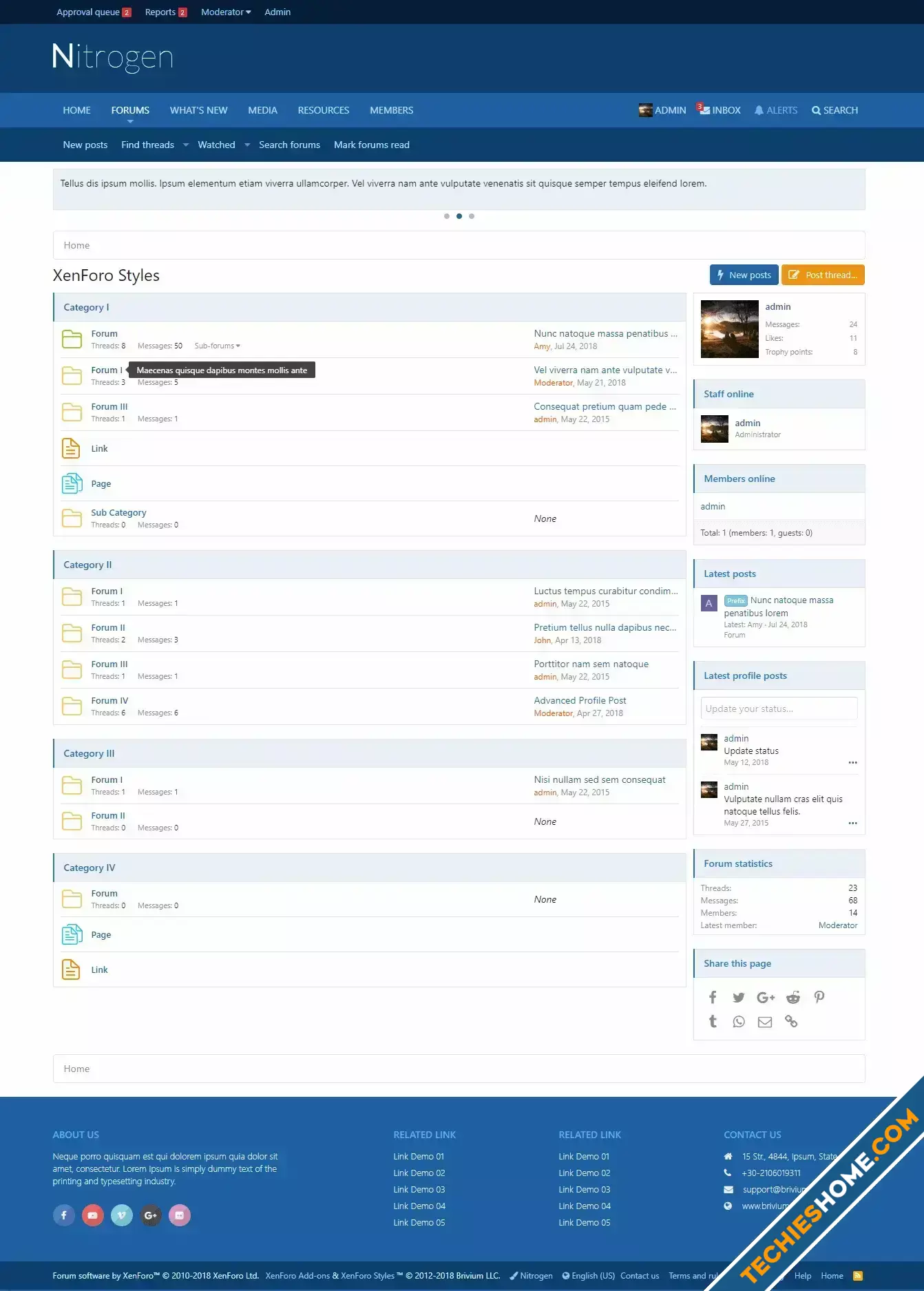
Task: Open the Resources navigation tab
Action: tap(324, 110)
